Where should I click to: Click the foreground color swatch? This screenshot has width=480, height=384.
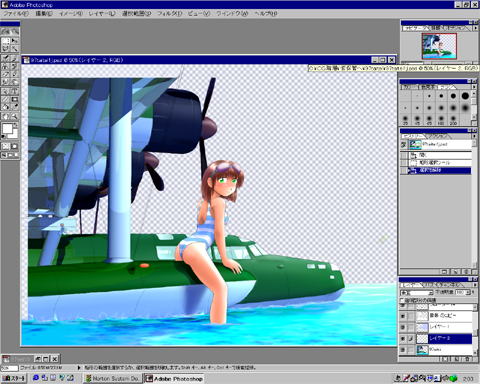pyautogui.click(x=7, y=128)
